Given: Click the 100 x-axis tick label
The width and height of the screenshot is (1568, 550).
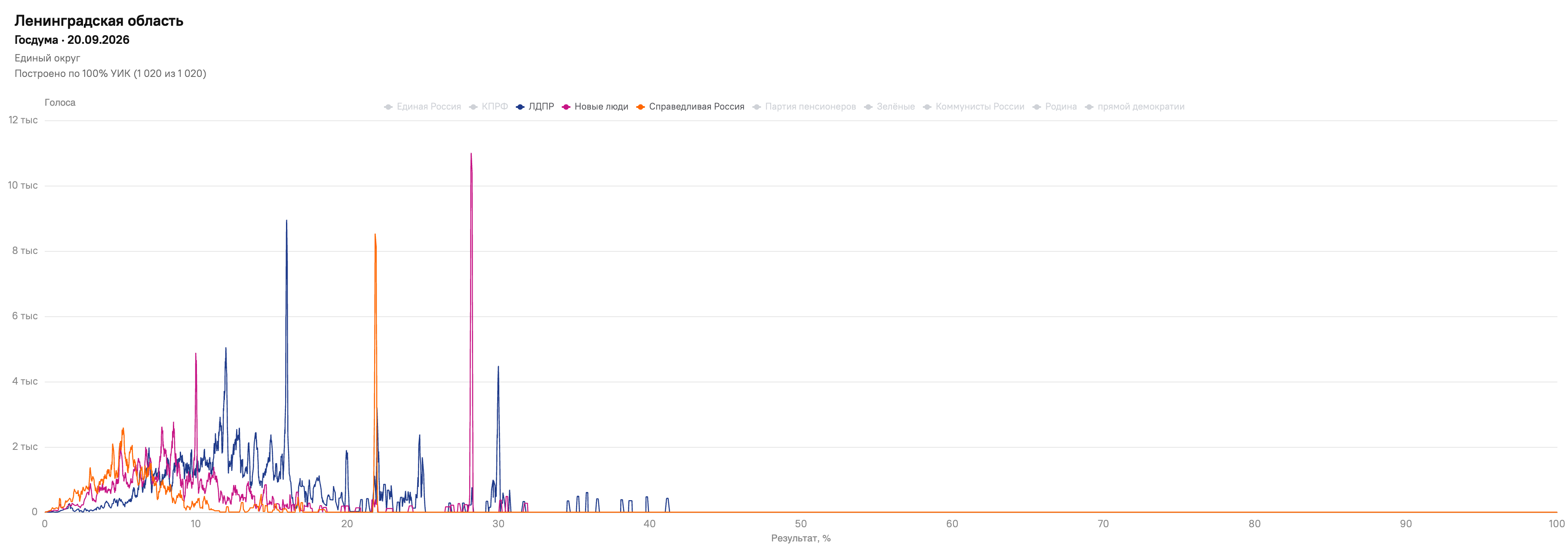Looking at the screenshot, I should tap(1556, 524).
